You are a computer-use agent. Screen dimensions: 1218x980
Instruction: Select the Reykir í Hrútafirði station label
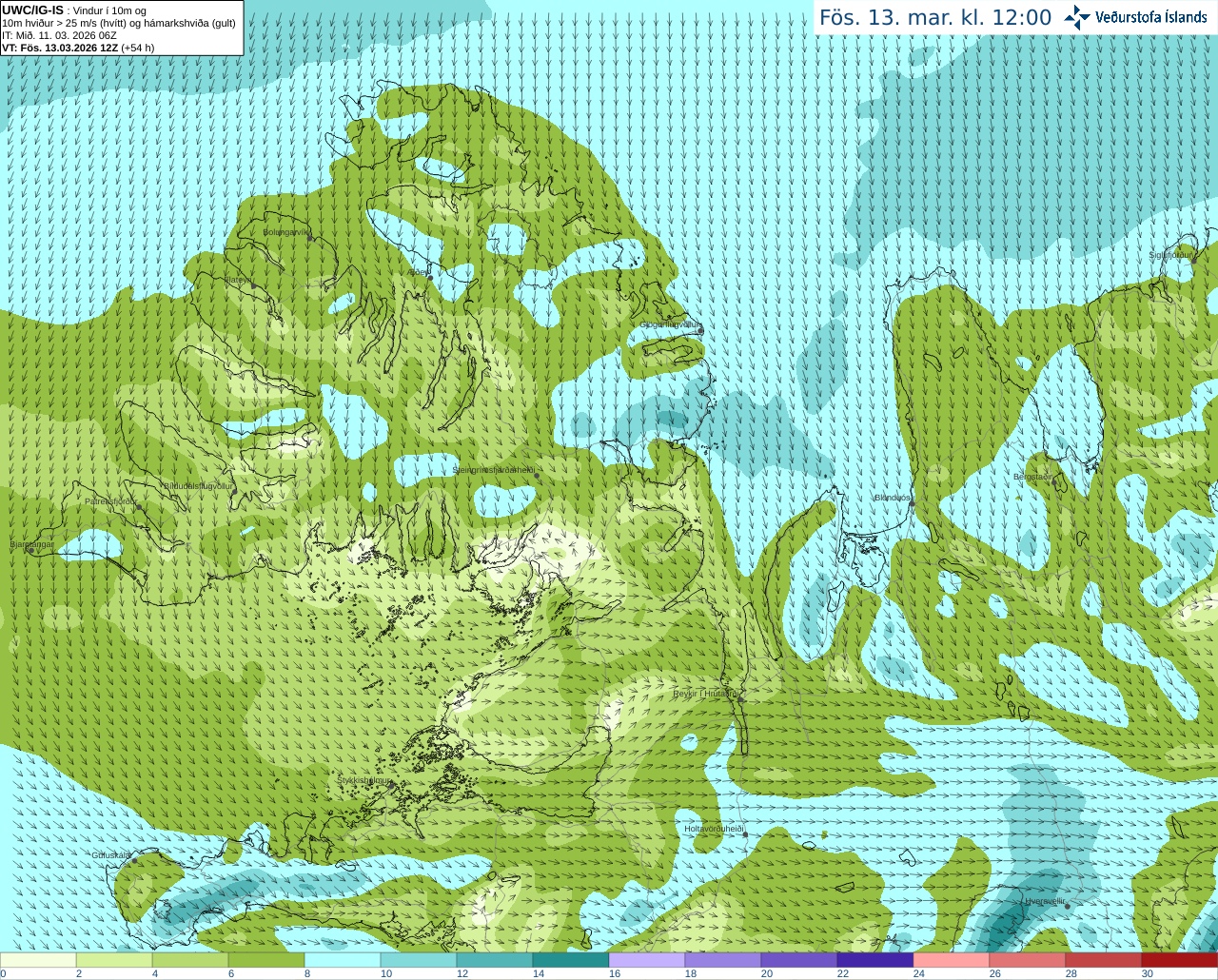click(x=705, y=694)
